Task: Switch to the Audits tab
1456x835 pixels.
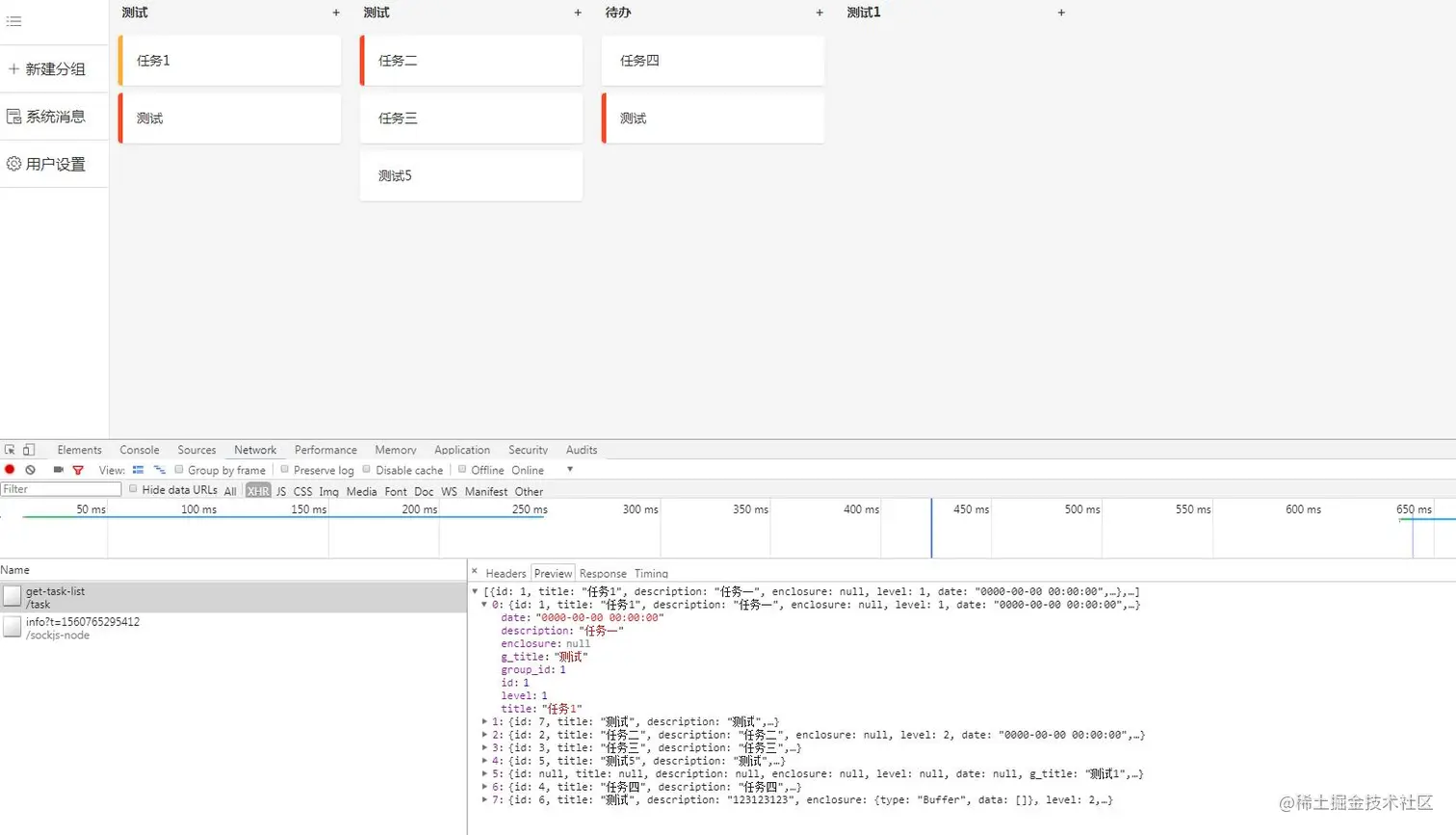Action: click(x=582, y=450)
